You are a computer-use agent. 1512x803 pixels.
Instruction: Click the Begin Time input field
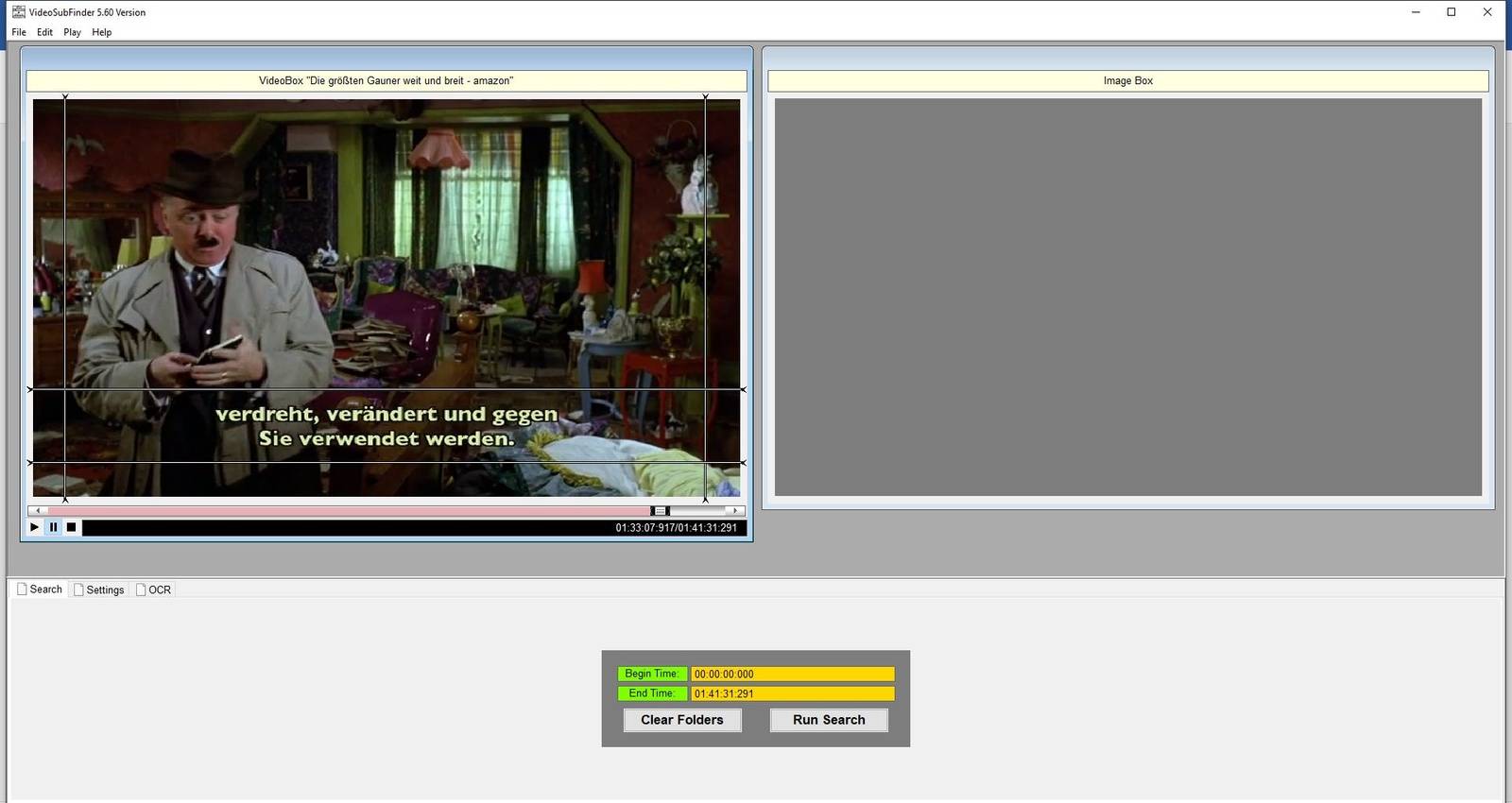coord(793,674)
